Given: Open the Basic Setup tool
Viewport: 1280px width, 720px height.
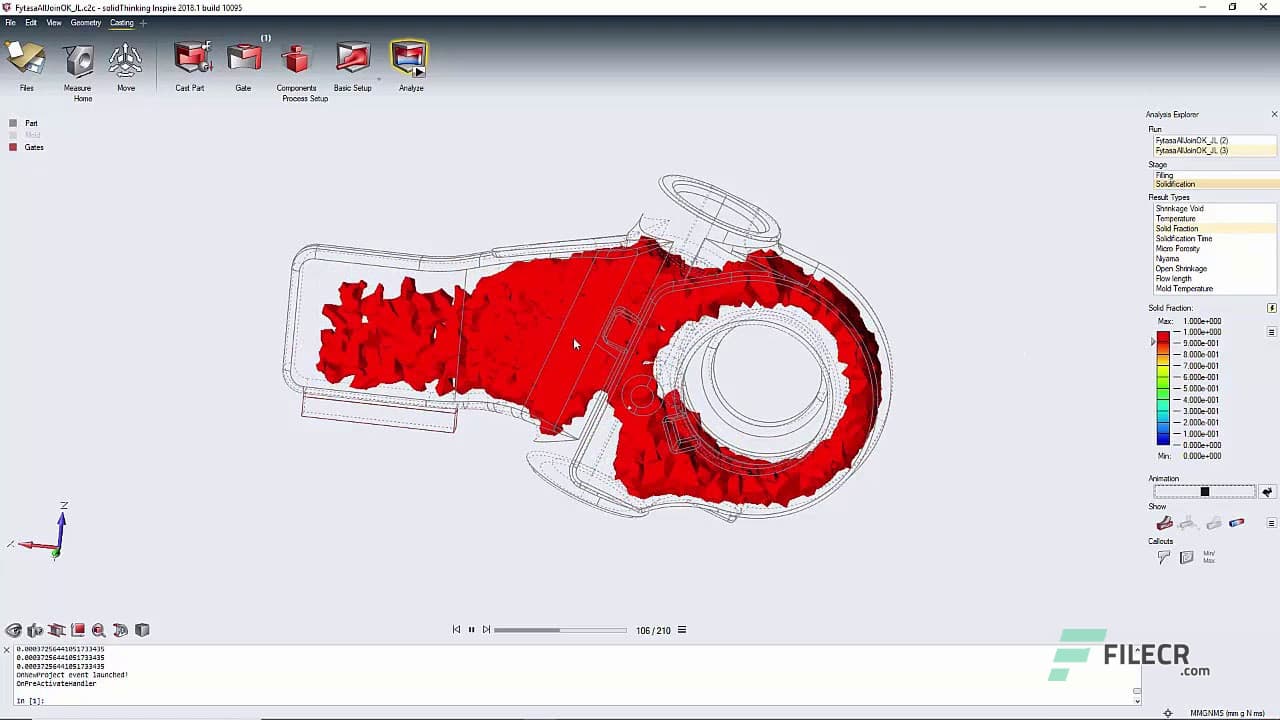Looking at the screenshot, I should (352, 60).
